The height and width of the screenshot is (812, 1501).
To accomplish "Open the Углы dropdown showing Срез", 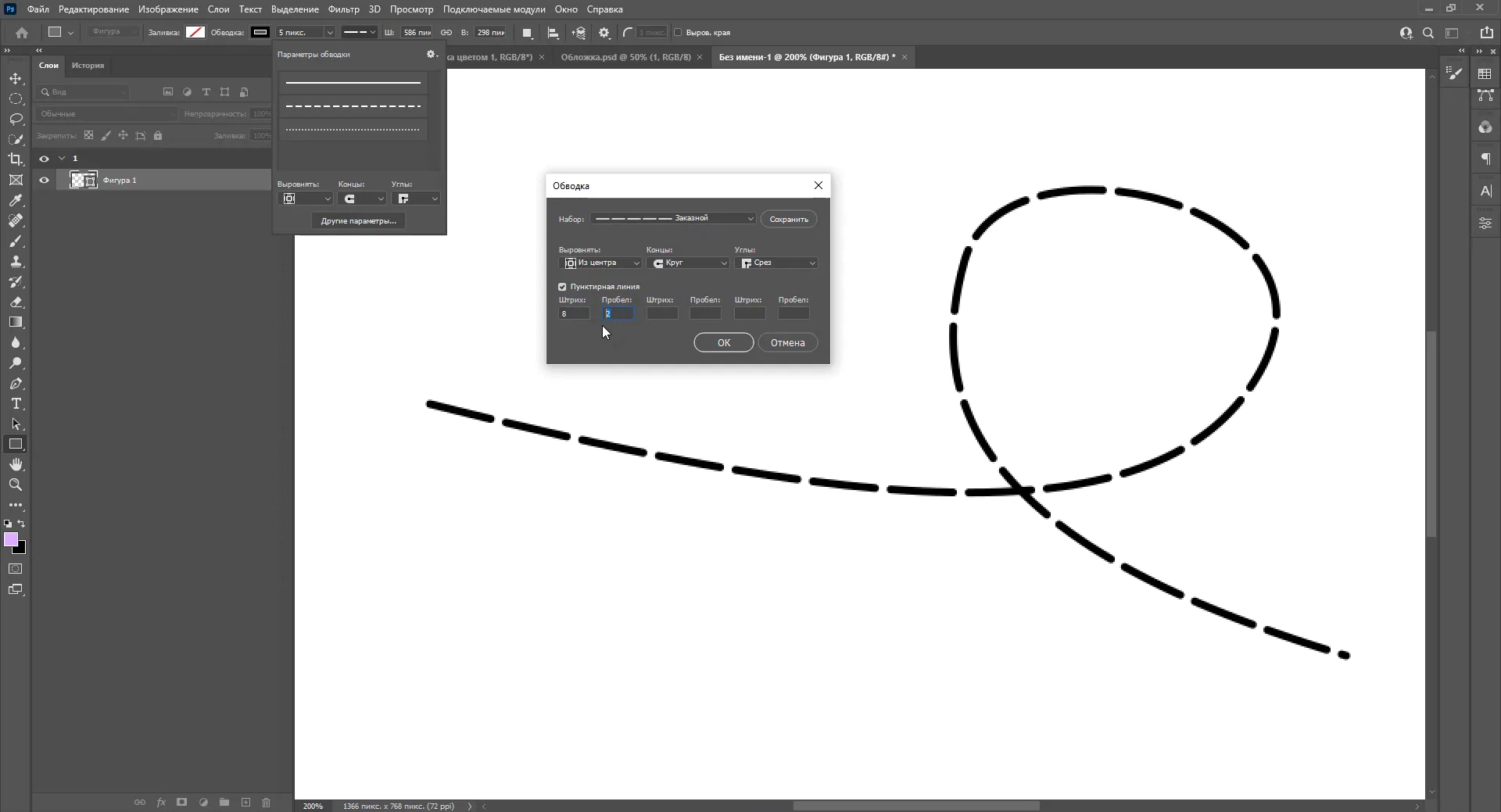I will (x=777, y=263).
